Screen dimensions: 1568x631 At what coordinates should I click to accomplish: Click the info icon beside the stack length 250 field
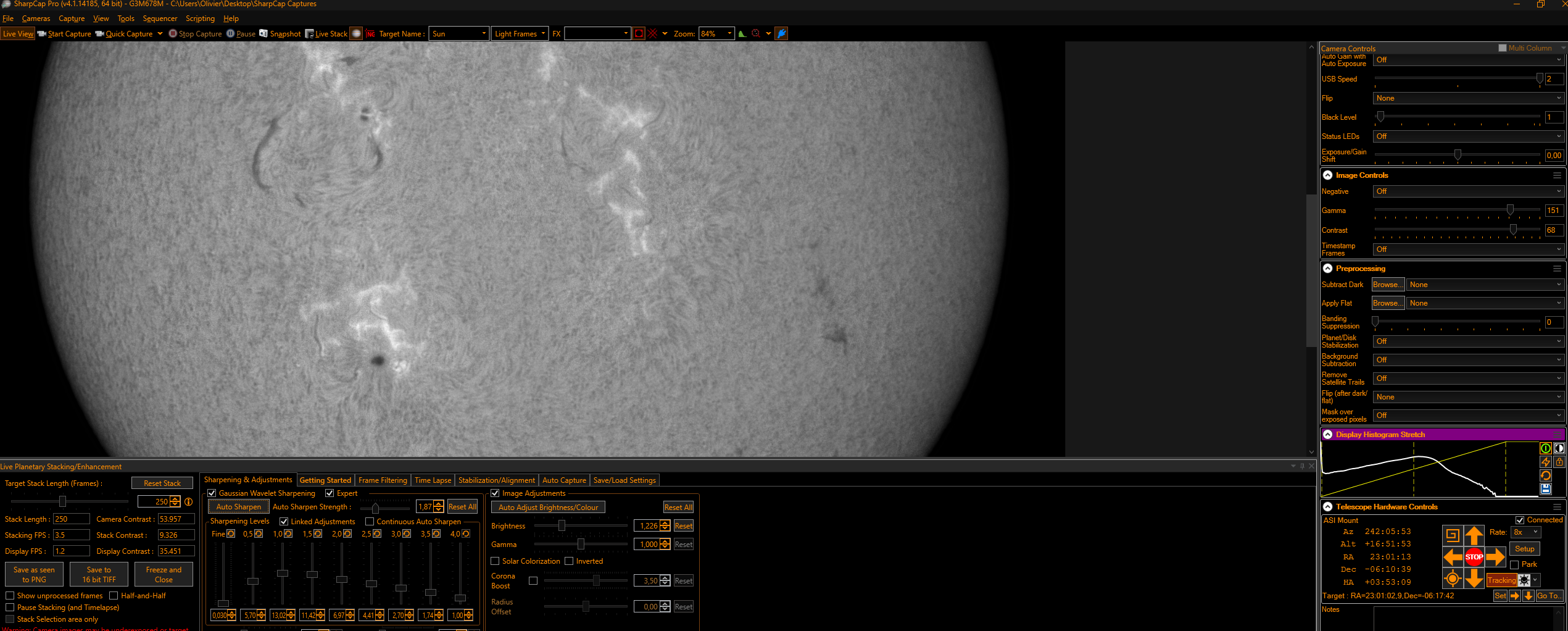click(x=189, y=502)
